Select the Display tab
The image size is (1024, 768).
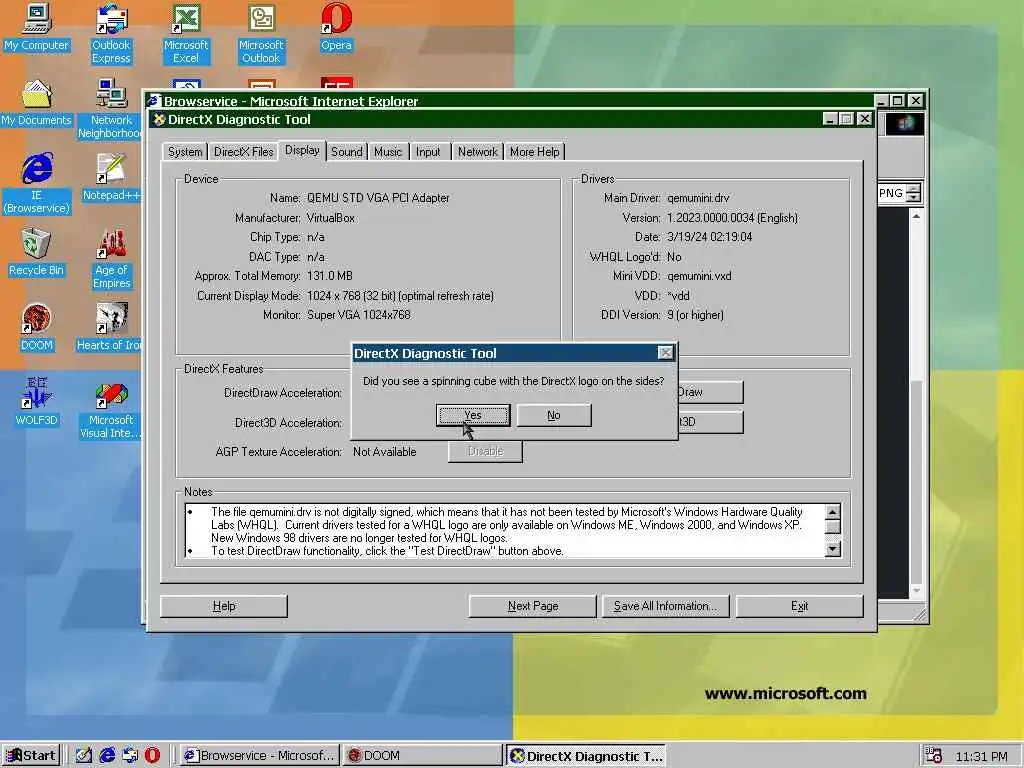[302, 150]
